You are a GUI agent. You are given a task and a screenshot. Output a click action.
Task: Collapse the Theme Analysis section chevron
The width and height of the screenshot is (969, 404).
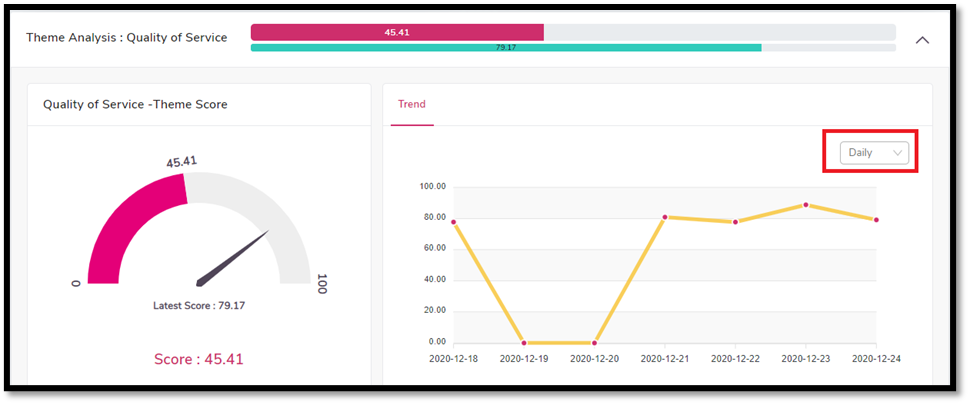922,40
